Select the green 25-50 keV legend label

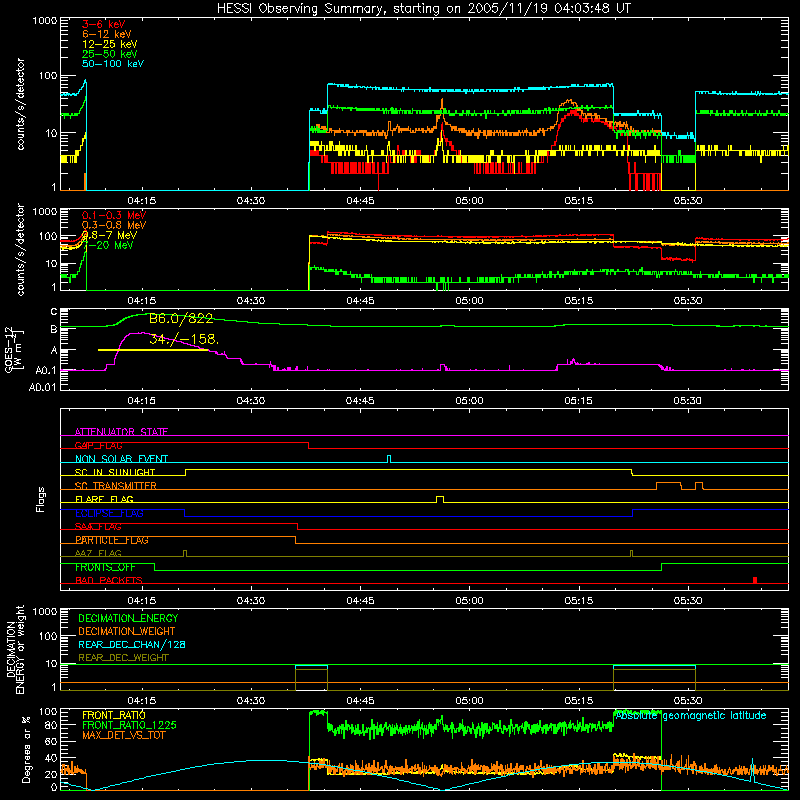pyautogui.click(x=110, y=54)
